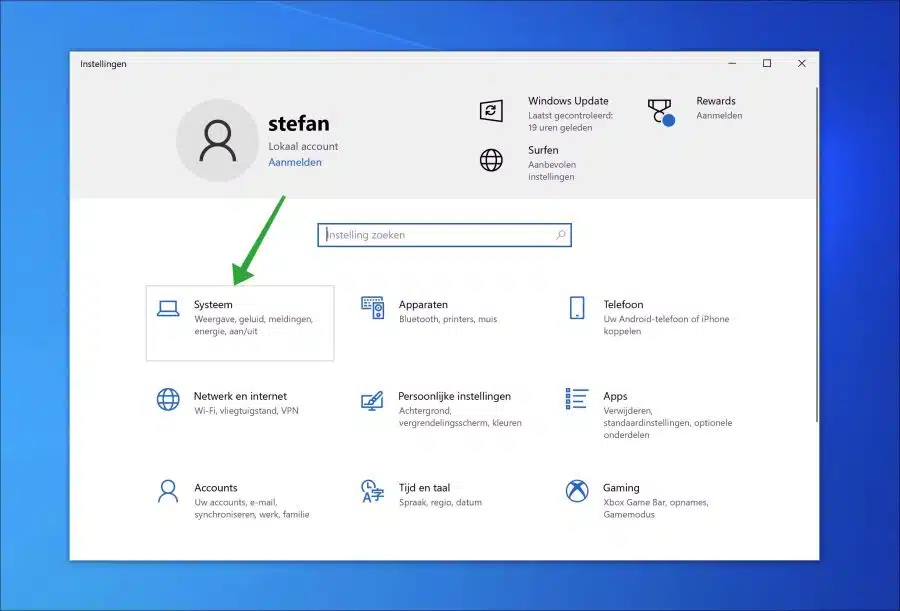
Task: Open Netwerk en internet settings
Action: [240, 396]
